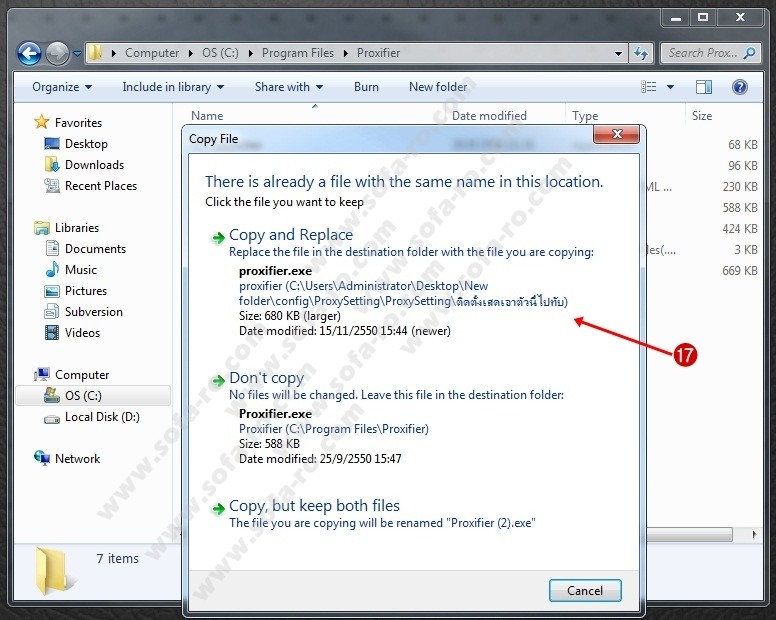This screenshot has width=776, height=620.
Task: Select Local Disk (D:) in sidebar
Action: 102,417
